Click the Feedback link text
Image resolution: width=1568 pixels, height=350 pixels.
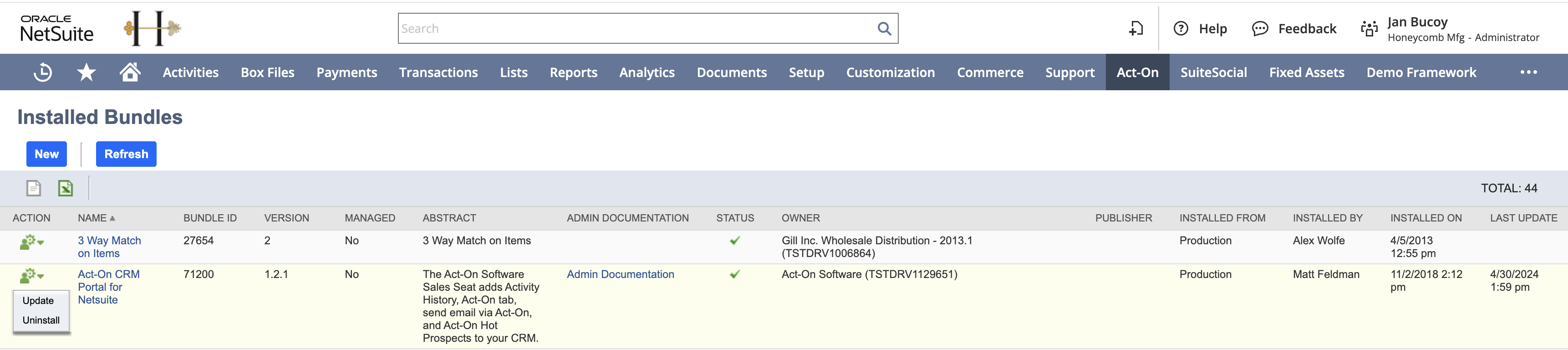pos(1307,29)
